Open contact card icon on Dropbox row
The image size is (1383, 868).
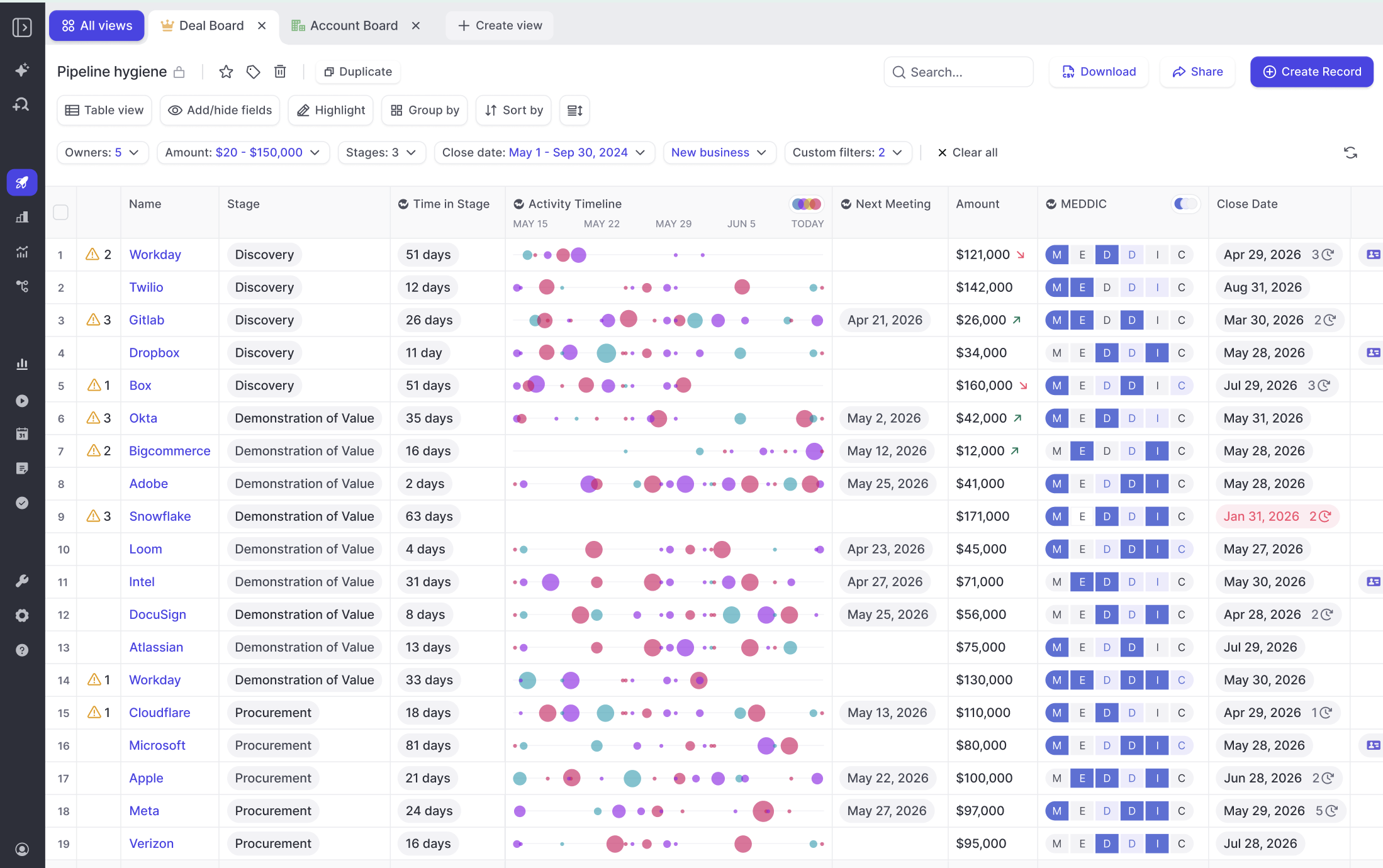[x=1373, y=353]
